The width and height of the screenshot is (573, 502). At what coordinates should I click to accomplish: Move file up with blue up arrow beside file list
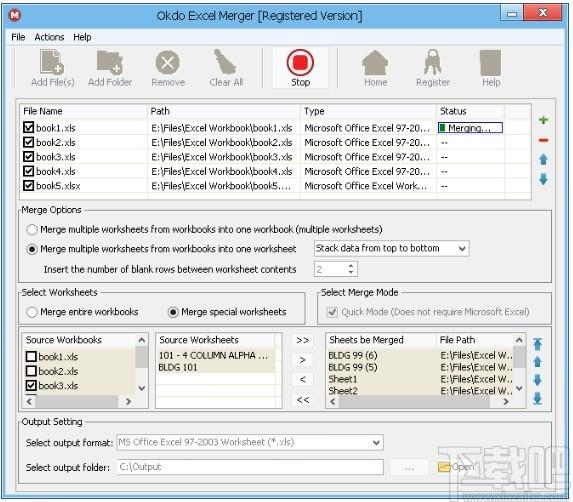543,159
